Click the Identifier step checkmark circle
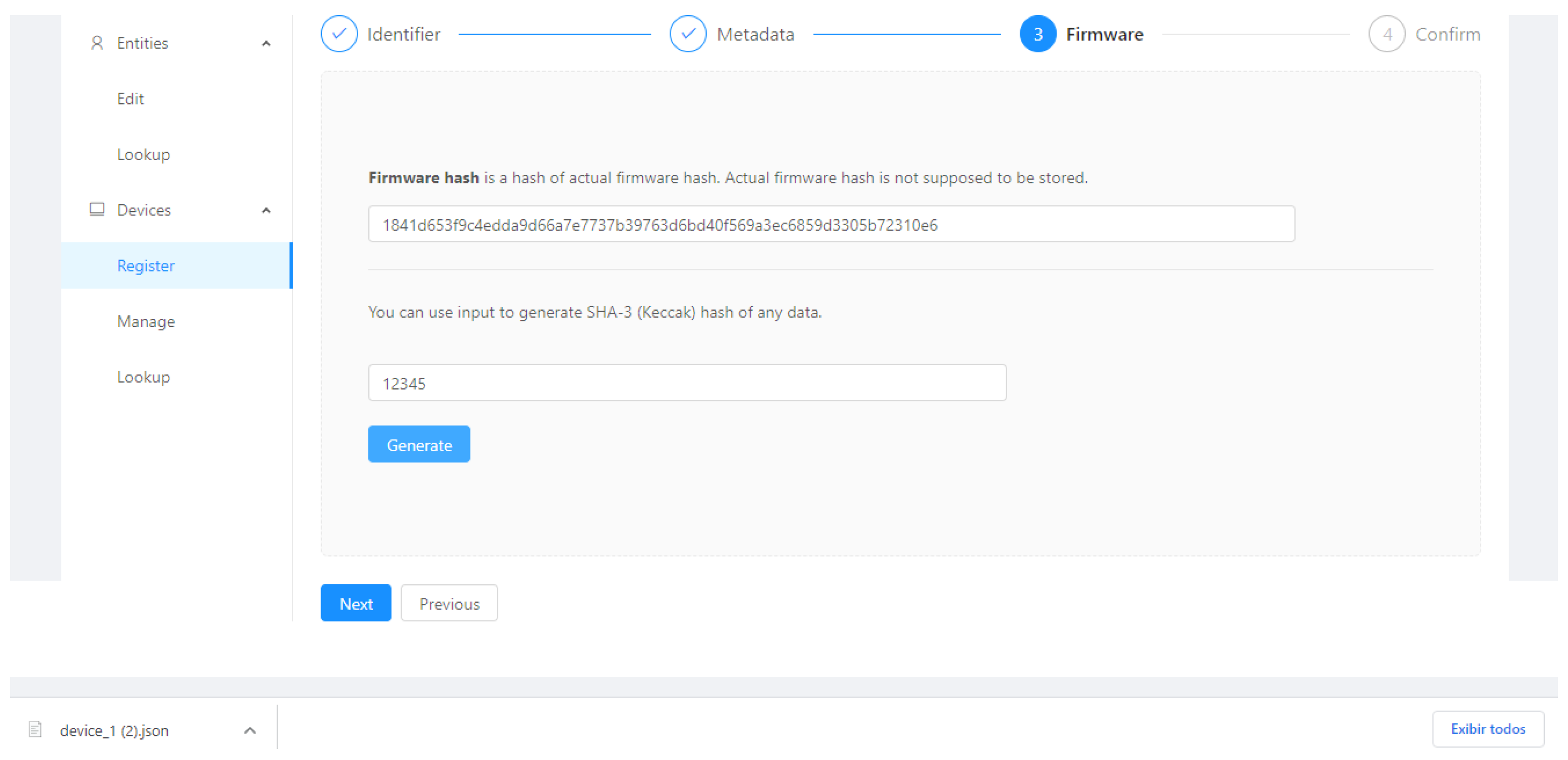This screenshot has height=760, width=1568. 339,34
